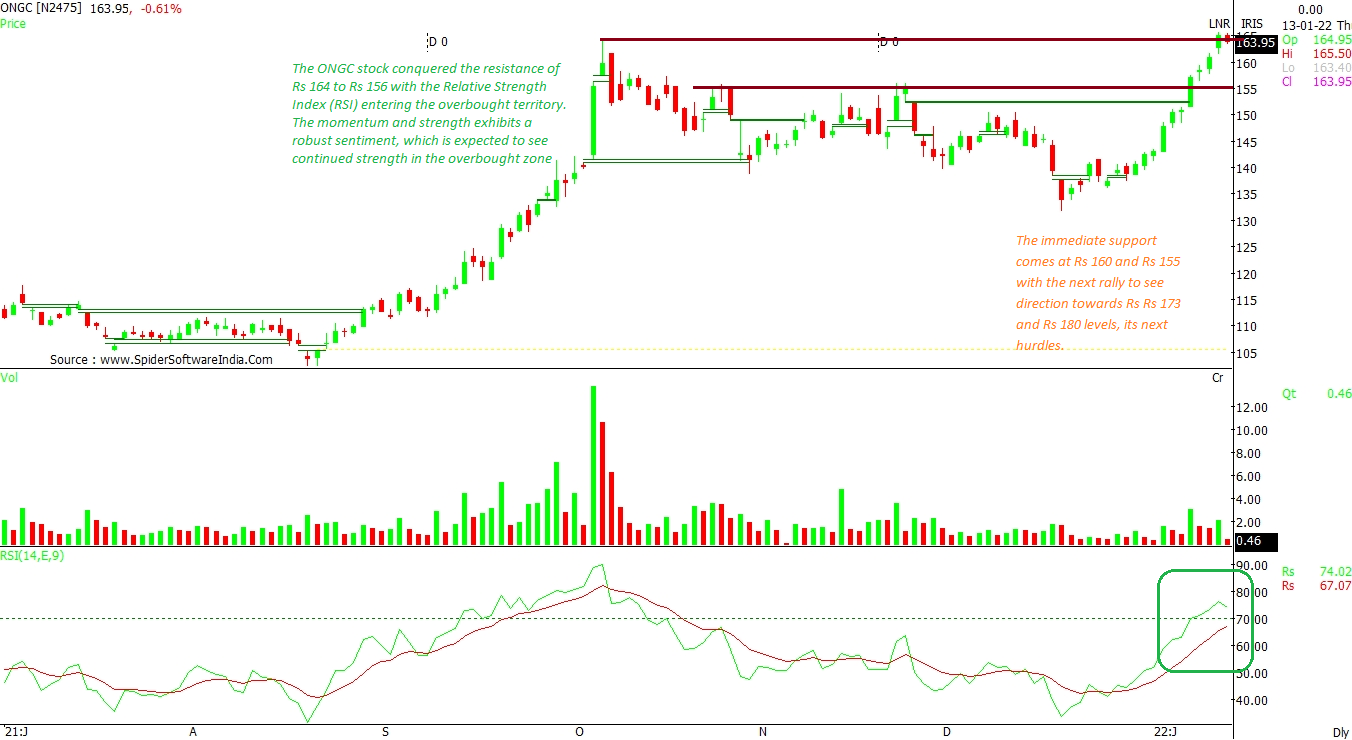Click the Vol panel label
The height and width of the screenshot is (740, 1352).
9,377
